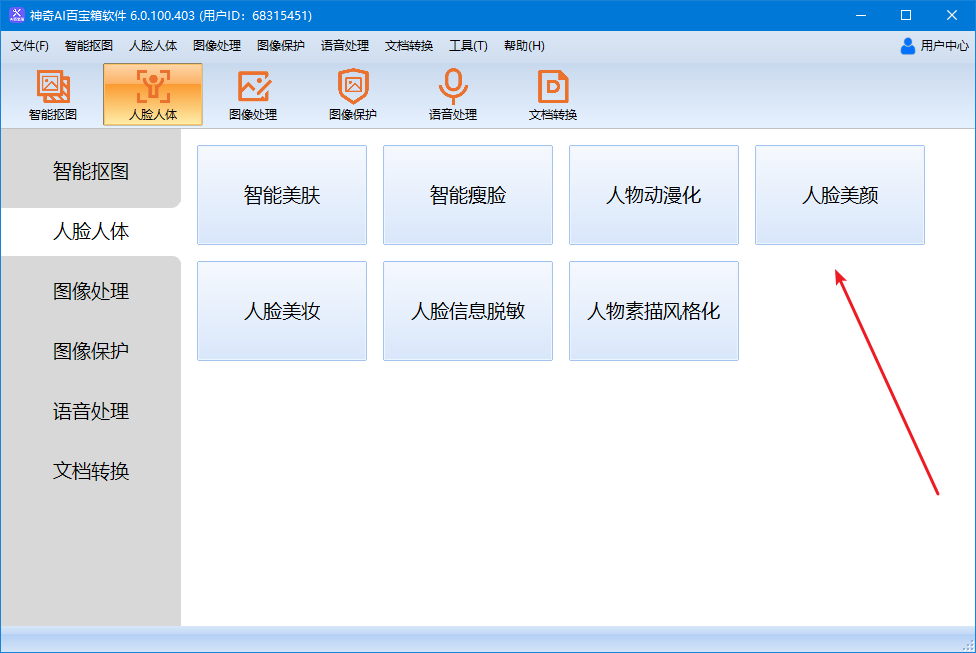Screen dimensions: 976x653
Task: Click the window resize grip corner
Action: (968, 646)
